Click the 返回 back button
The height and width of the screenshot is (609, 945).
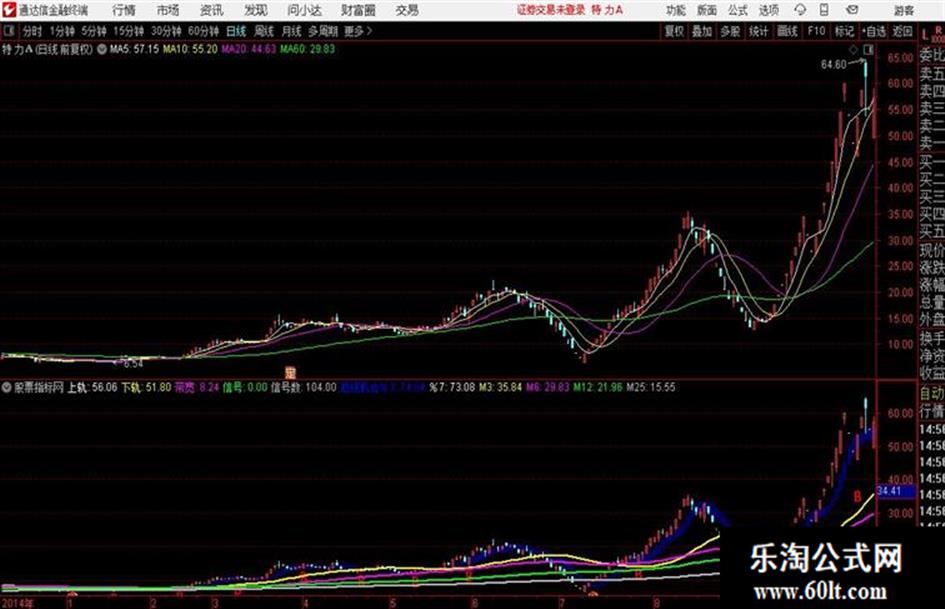coord(902,31)
